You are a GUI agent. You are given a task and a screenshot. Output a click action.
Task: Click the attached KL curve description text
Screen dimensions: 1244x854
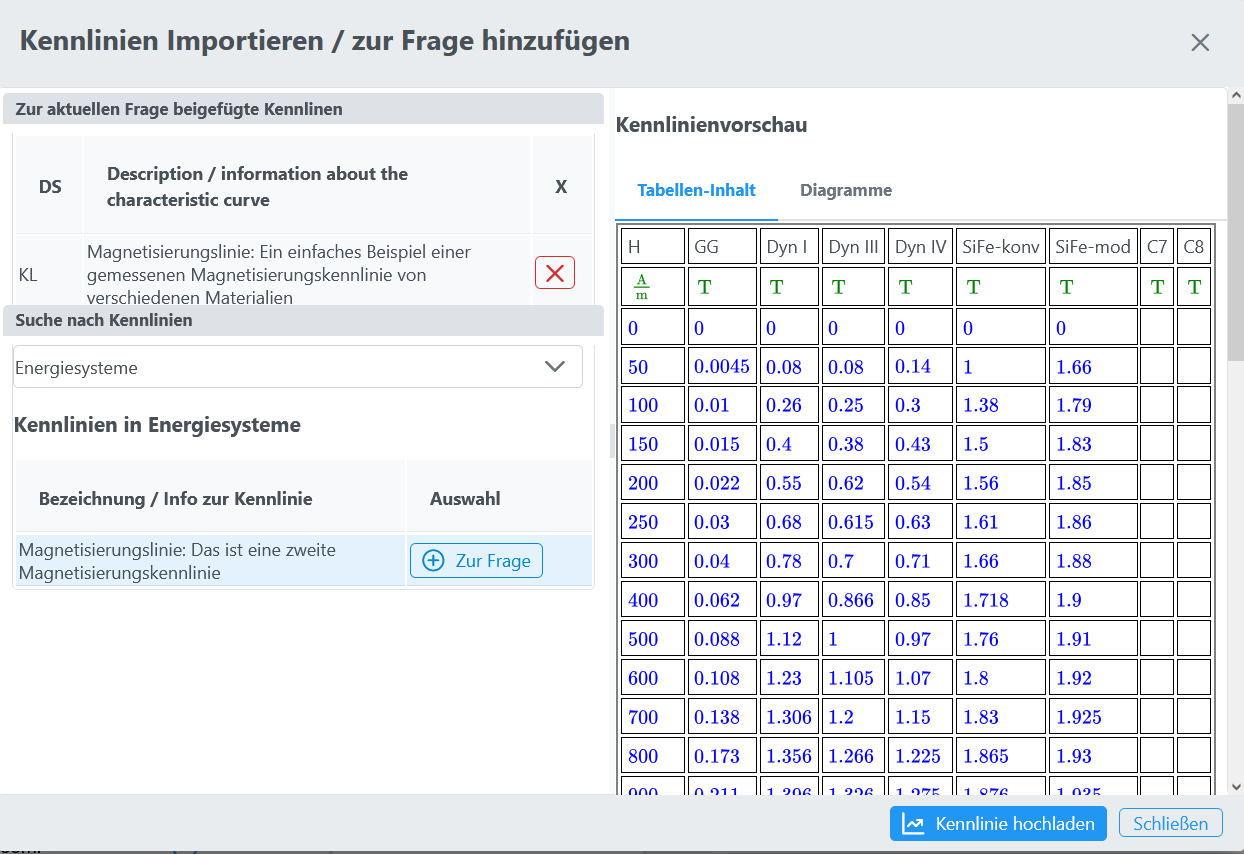pyautogui.click(x=278, y=273)
